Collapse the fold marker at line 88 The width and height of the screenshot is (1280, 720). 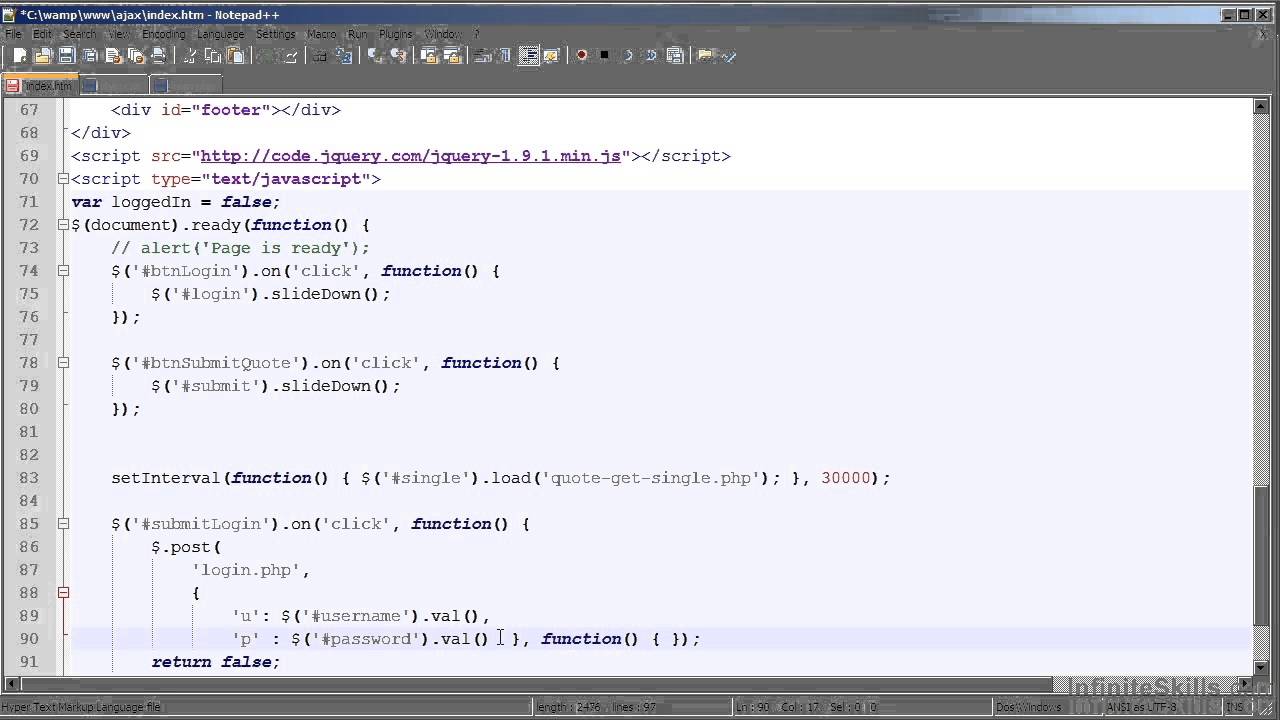point(63,593)
